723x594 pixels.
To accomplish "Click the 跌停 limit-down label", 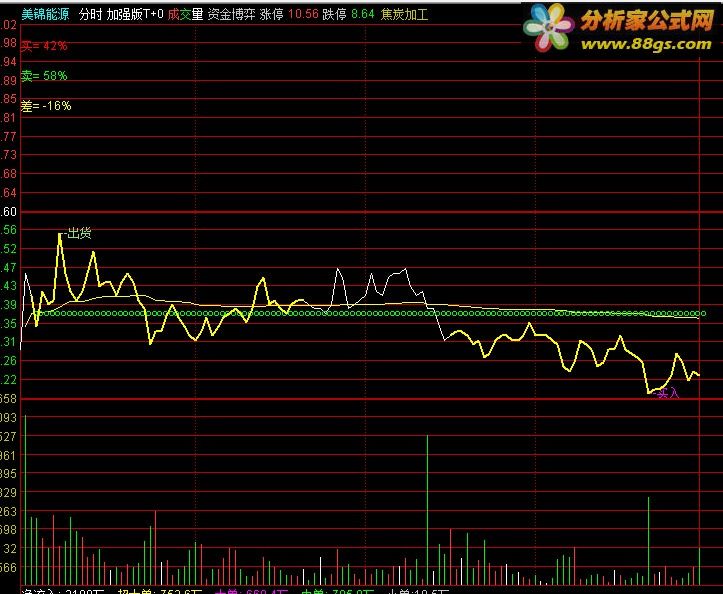I will point(334,14).
